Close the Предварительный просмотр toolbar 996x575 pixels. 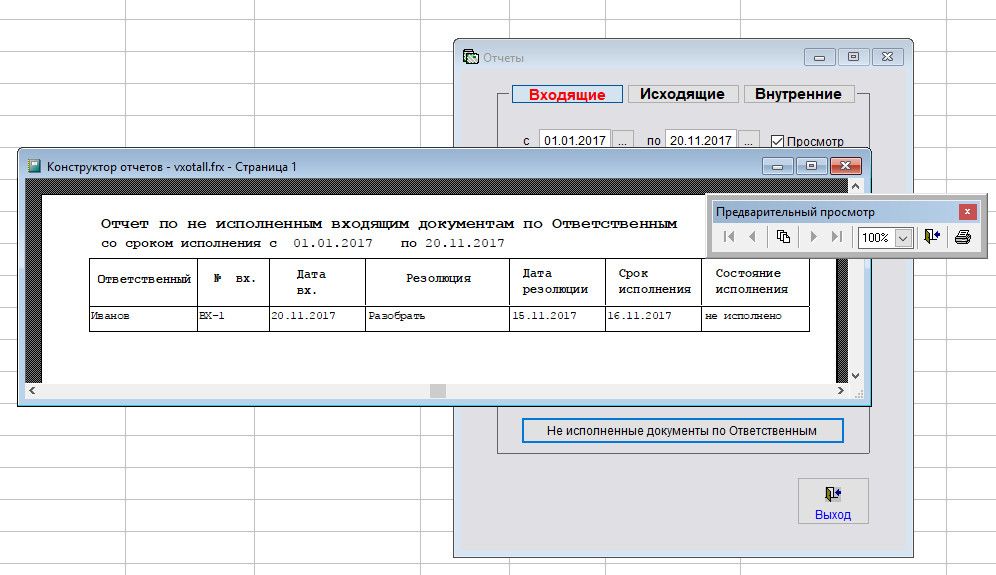coord(967,212)
